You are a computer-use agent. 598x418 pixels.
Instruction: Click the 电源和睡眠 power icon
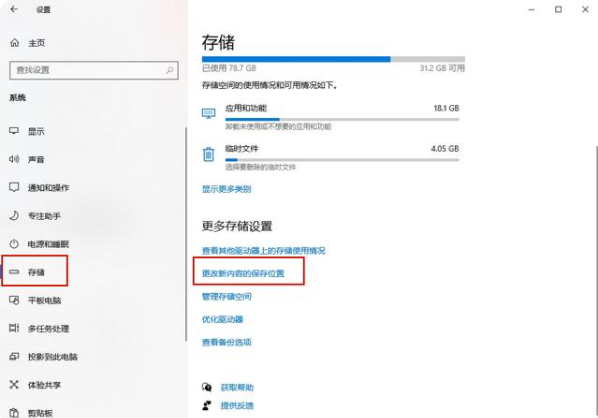(14, 244)
